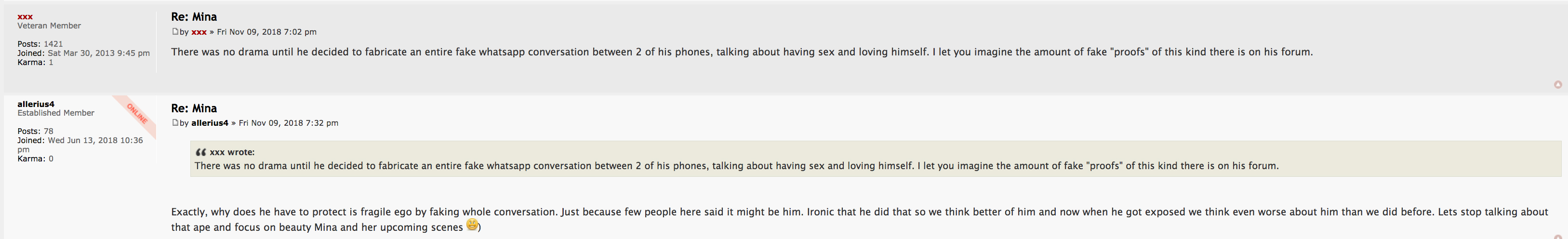Click the allerius4 author link in the byline

[210, 123]
